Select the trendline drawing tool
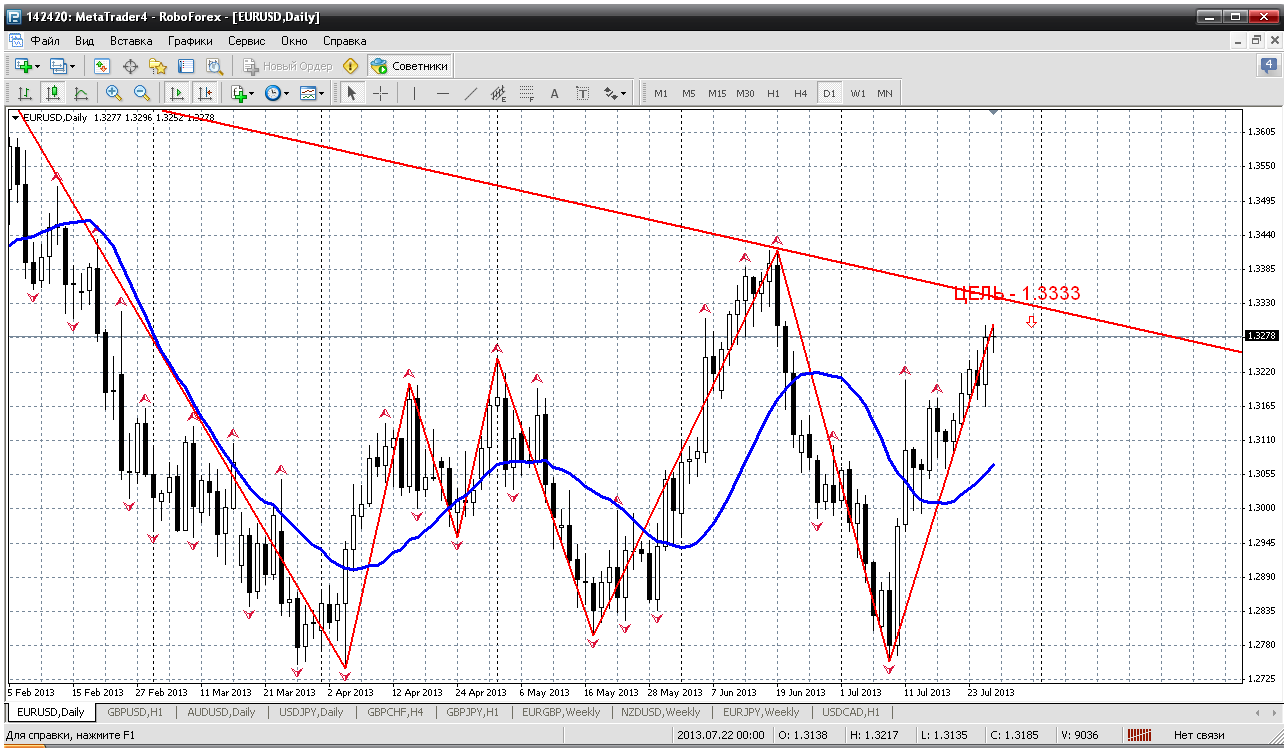Image resolution: width=1288 pixels, height=748 pixels. (471, 93)
